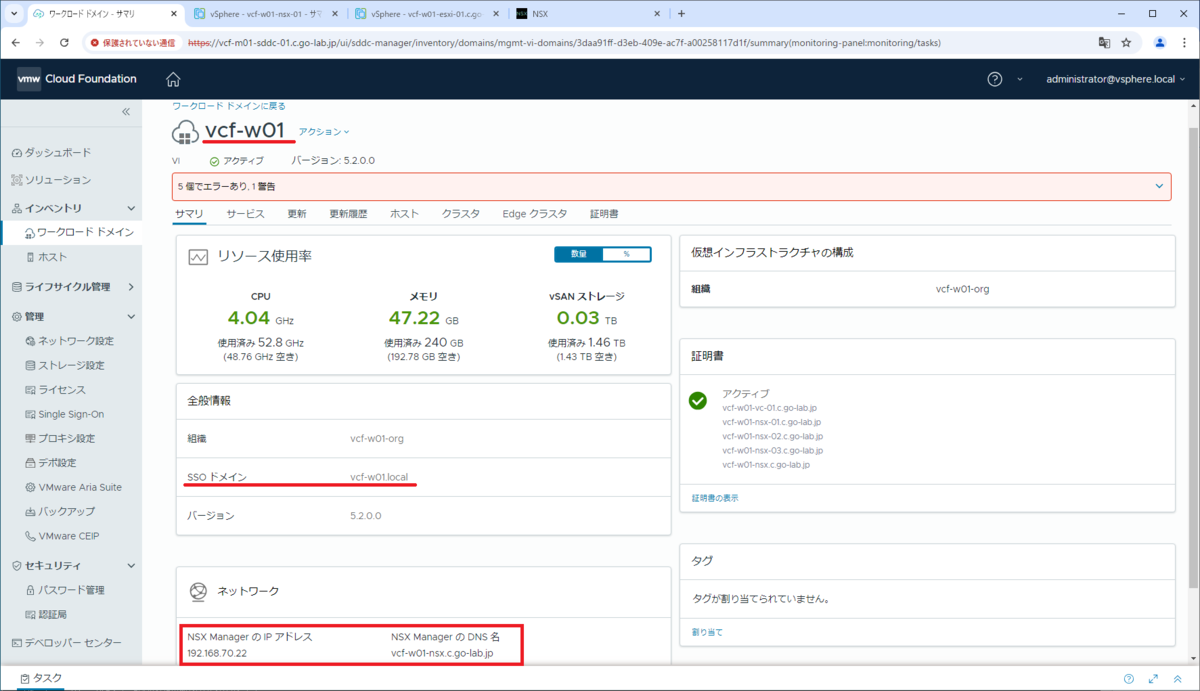Image resolution: width=1200 pixels, height=691 pixels.
Task: Switch to the NSX browser tab
Action: pos(586,14)
